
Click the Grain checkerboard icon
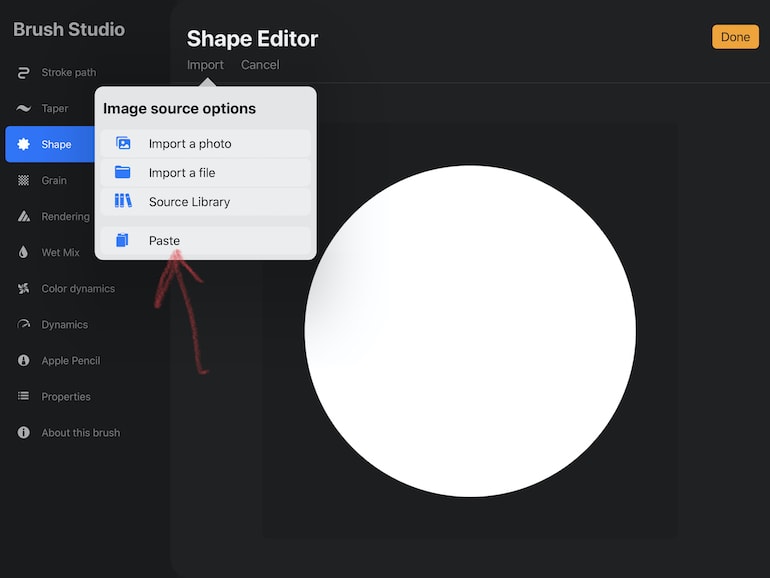point(23,181)
